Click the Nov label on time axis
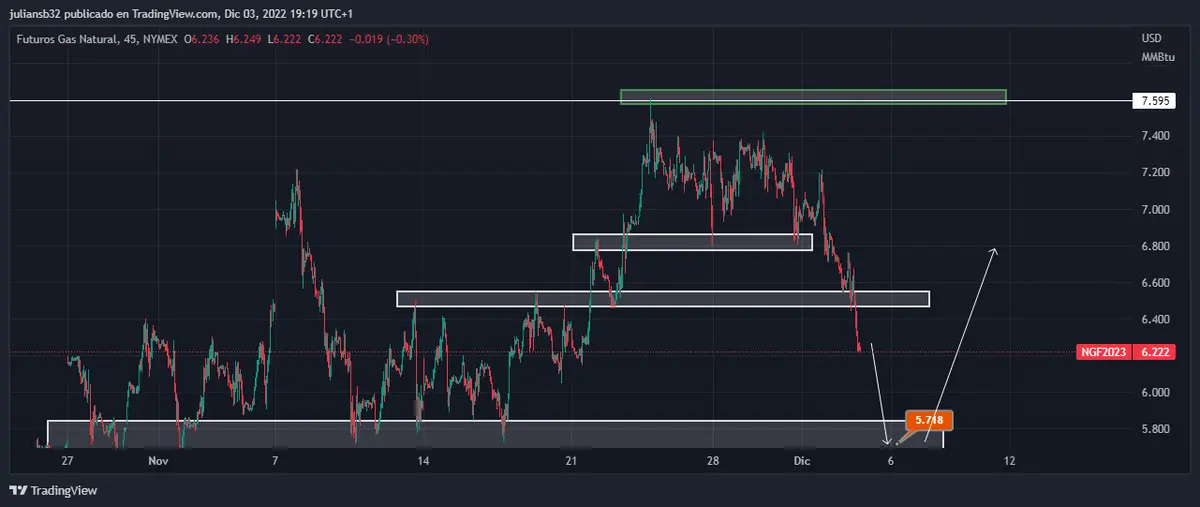This screenshot has width=1200, height=507. coord(157,461)
